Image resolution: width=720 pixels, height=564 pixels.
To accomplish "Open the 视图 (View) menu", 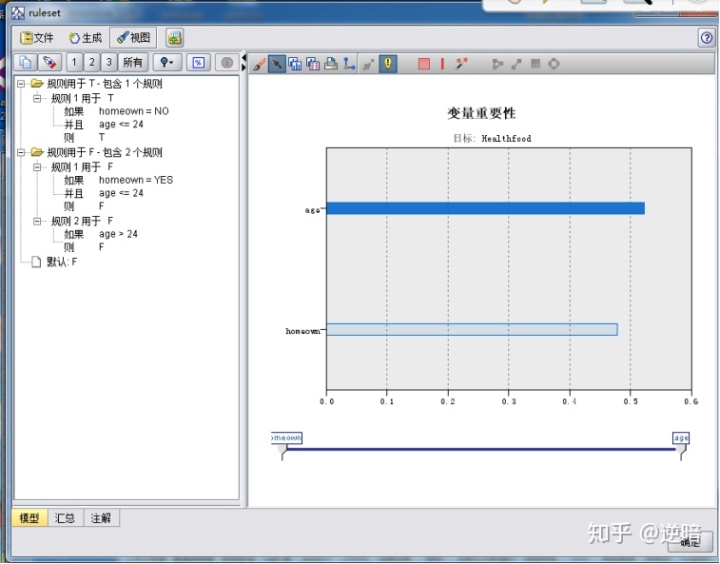I will tap(133, 38).
